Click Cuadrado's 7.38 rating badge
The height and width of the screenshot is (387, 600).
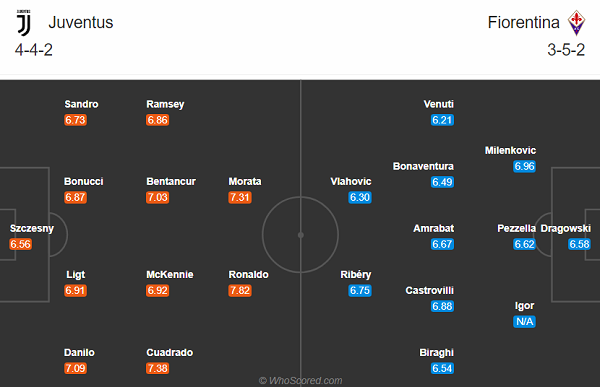pos(158,368)
